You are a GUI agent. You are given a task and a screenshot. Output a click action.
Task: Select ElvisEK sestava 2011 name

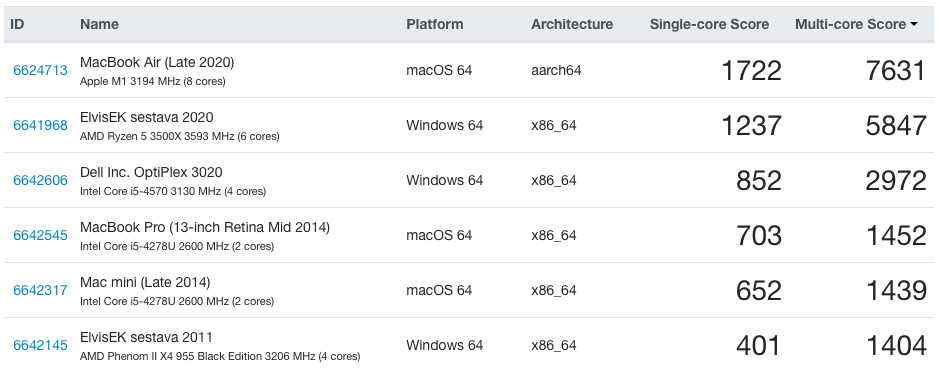pyautogui.click(x=146, y=337)
